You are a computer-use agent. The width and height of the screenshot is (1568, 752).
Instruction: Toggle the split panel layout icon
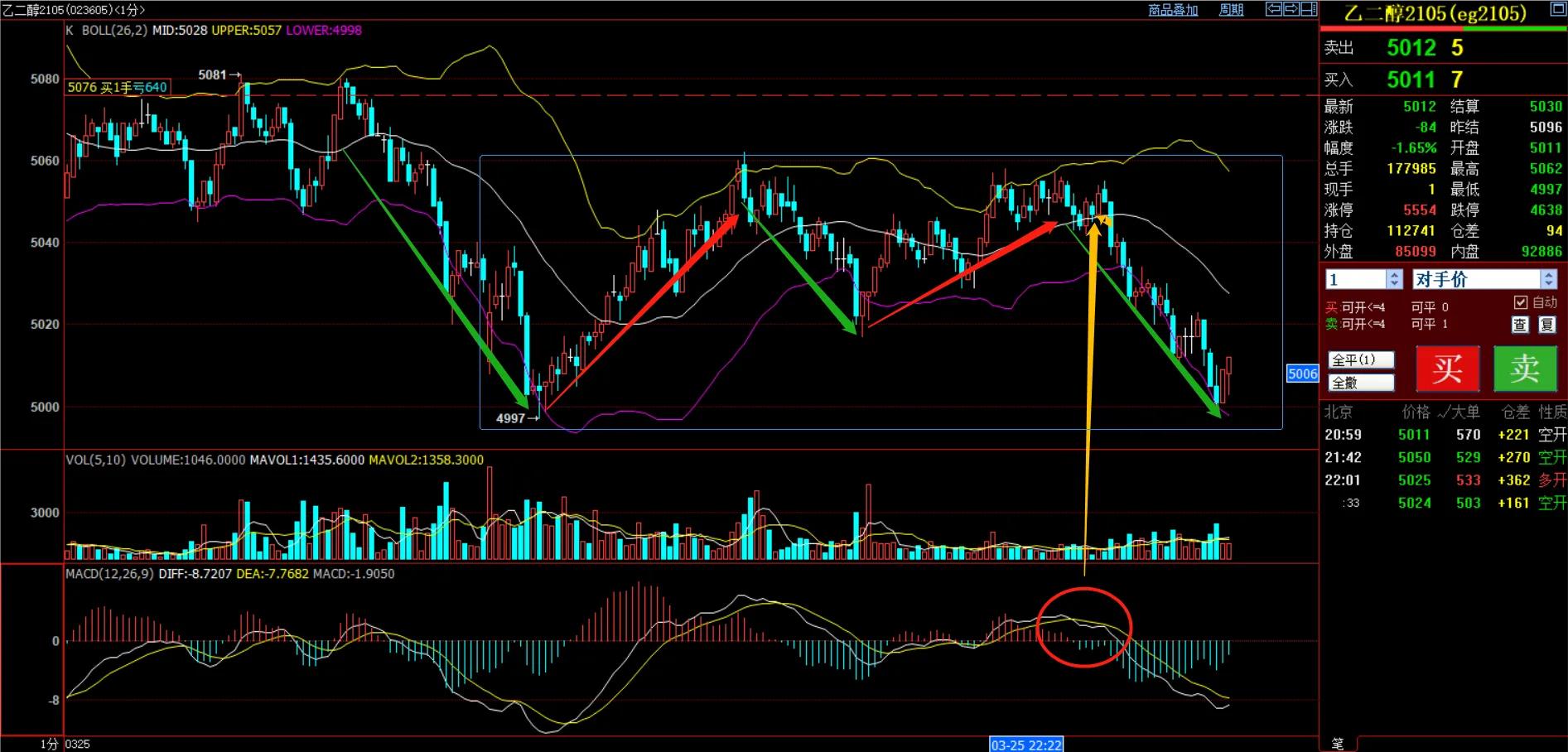(1309, 9)
